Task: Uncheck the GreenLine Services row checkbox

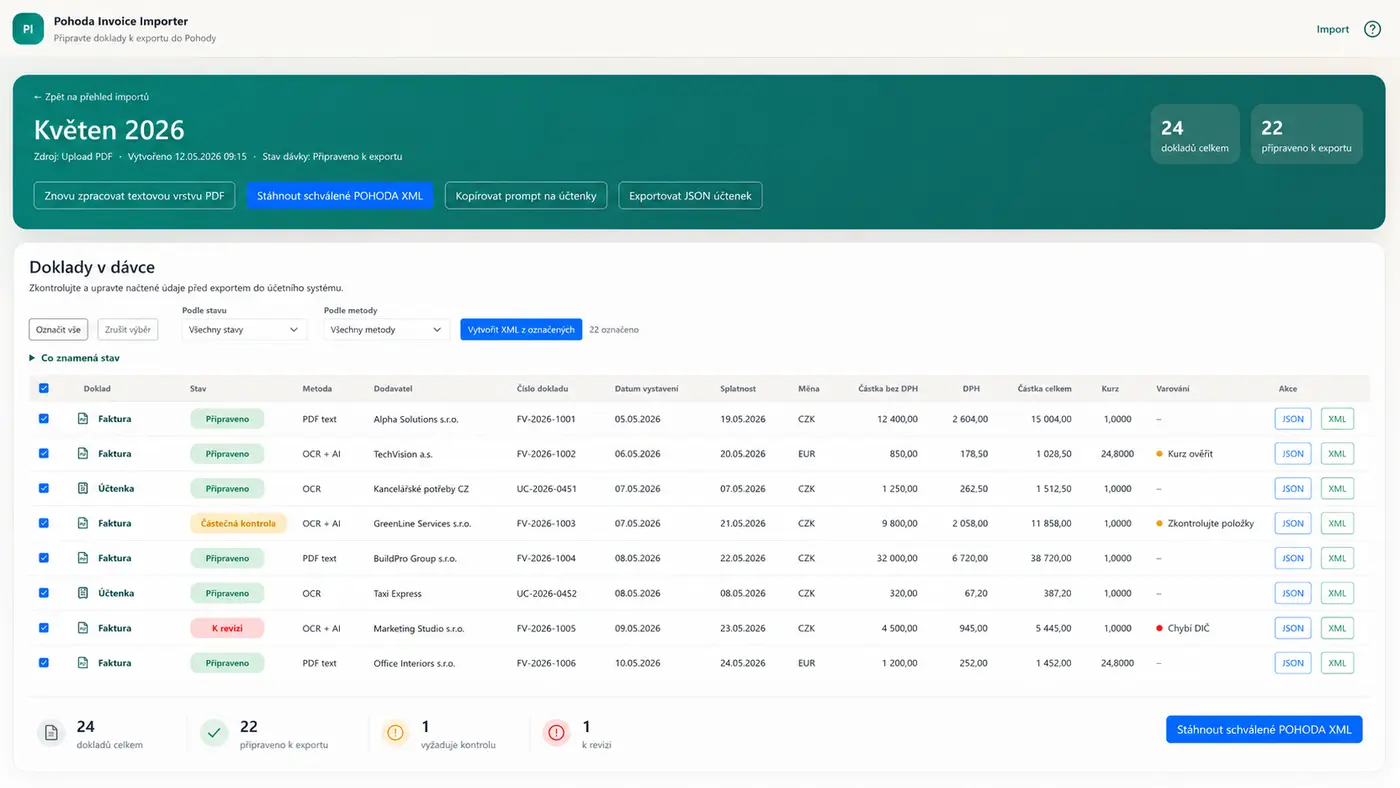Action: click(43, 523)
